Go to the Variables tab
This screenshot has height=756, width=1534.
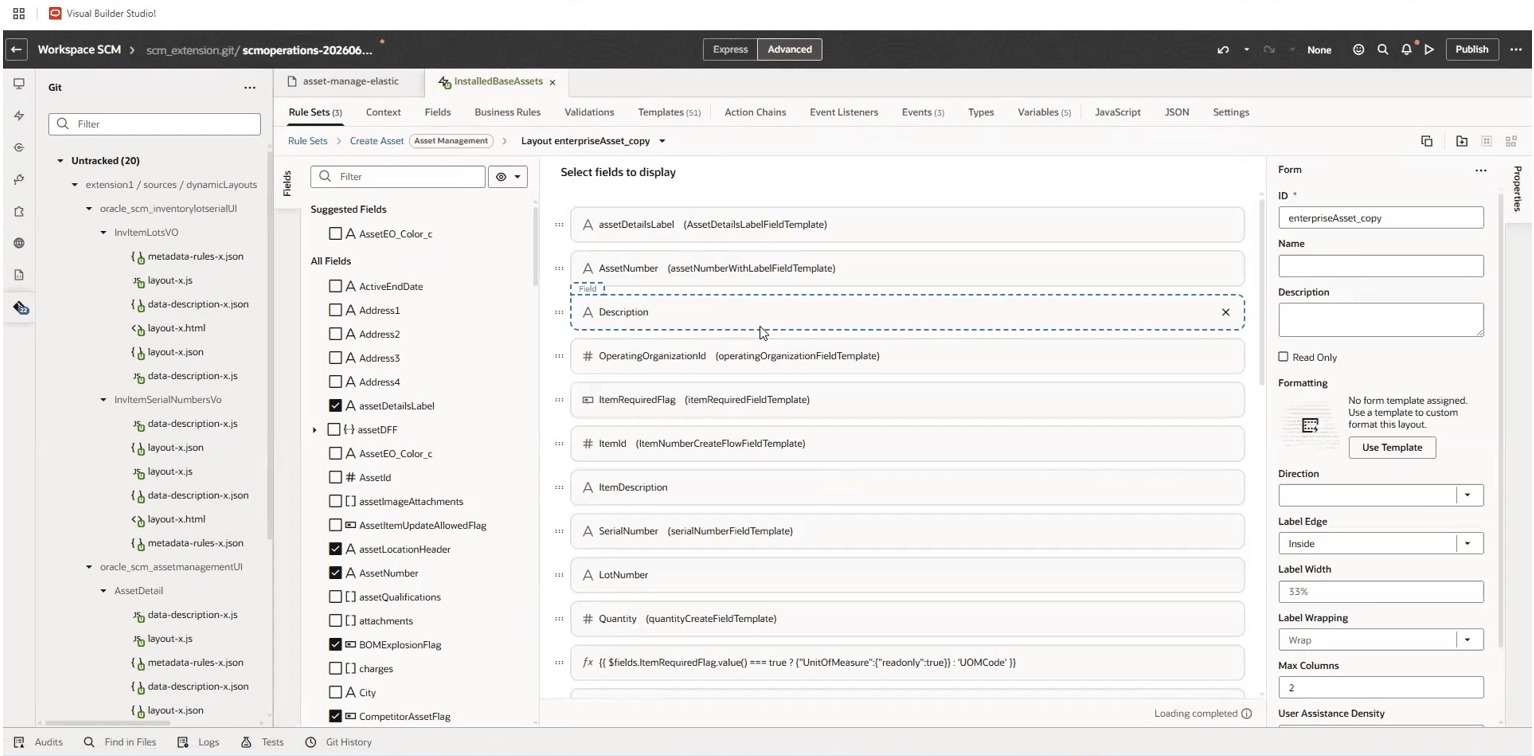[1044, 112]
